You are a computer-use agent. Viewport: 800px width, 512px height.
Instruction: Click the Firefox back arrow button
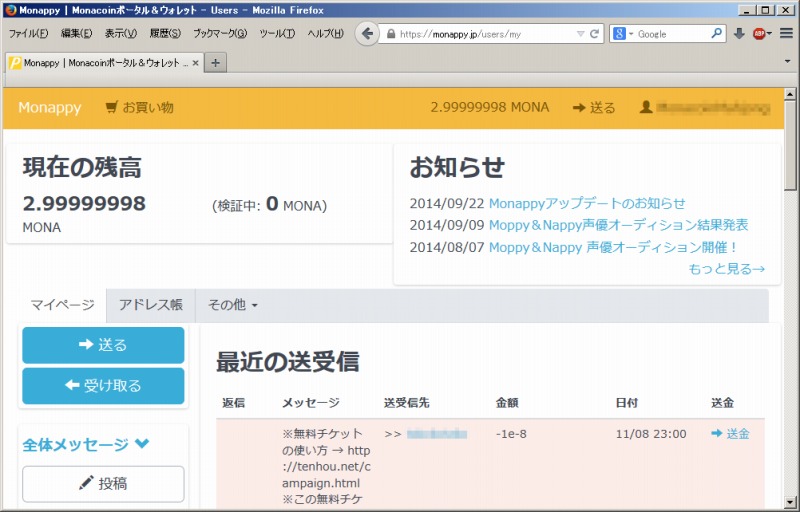tap(367, 34)
